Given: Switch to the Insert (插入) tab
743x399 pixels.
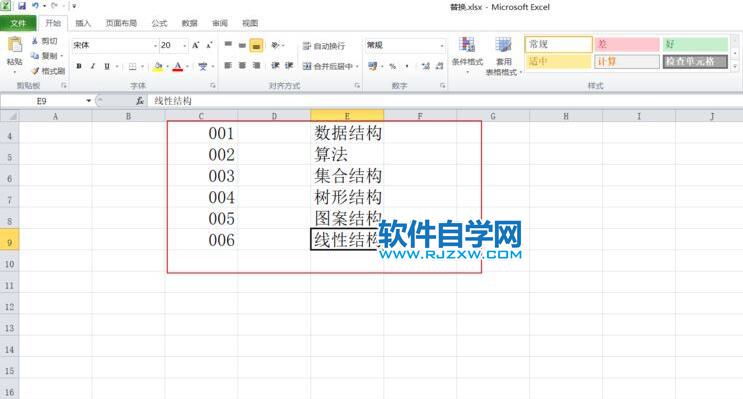Looking at the screenshot, I should [x=83, y=23].
